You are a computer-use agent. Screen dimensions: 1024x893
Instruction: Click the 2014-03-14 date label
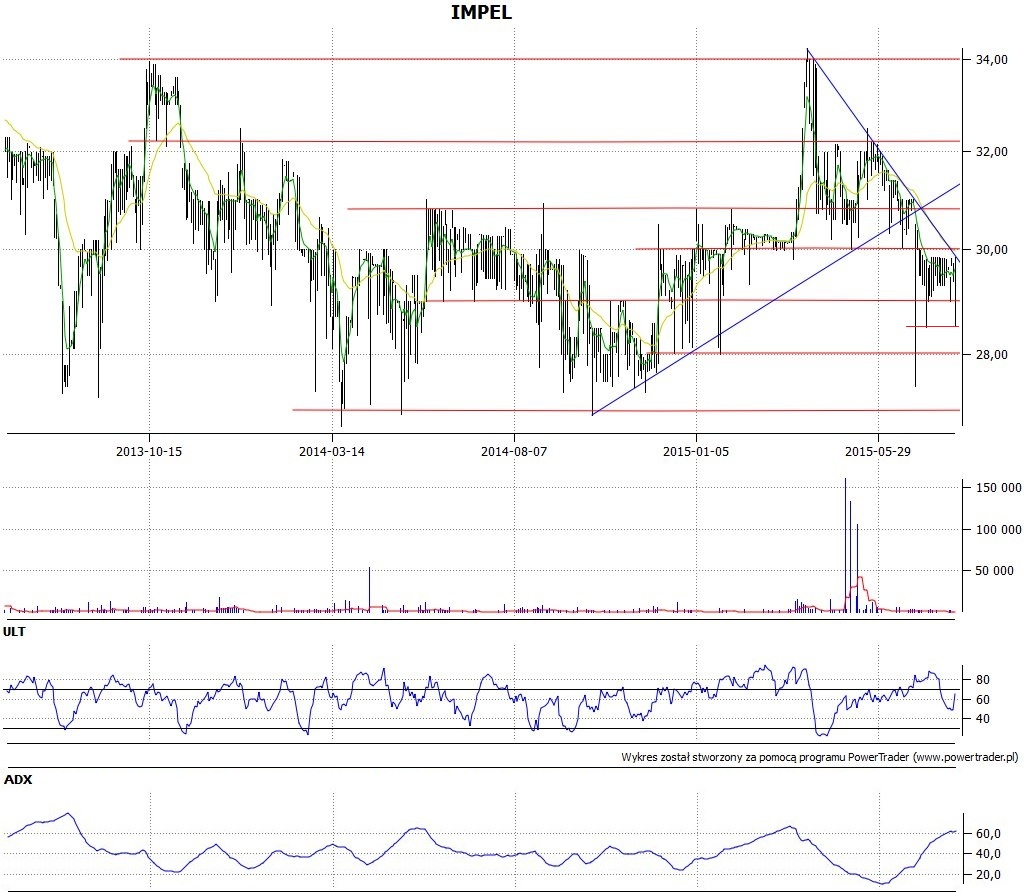pos(332,451)
